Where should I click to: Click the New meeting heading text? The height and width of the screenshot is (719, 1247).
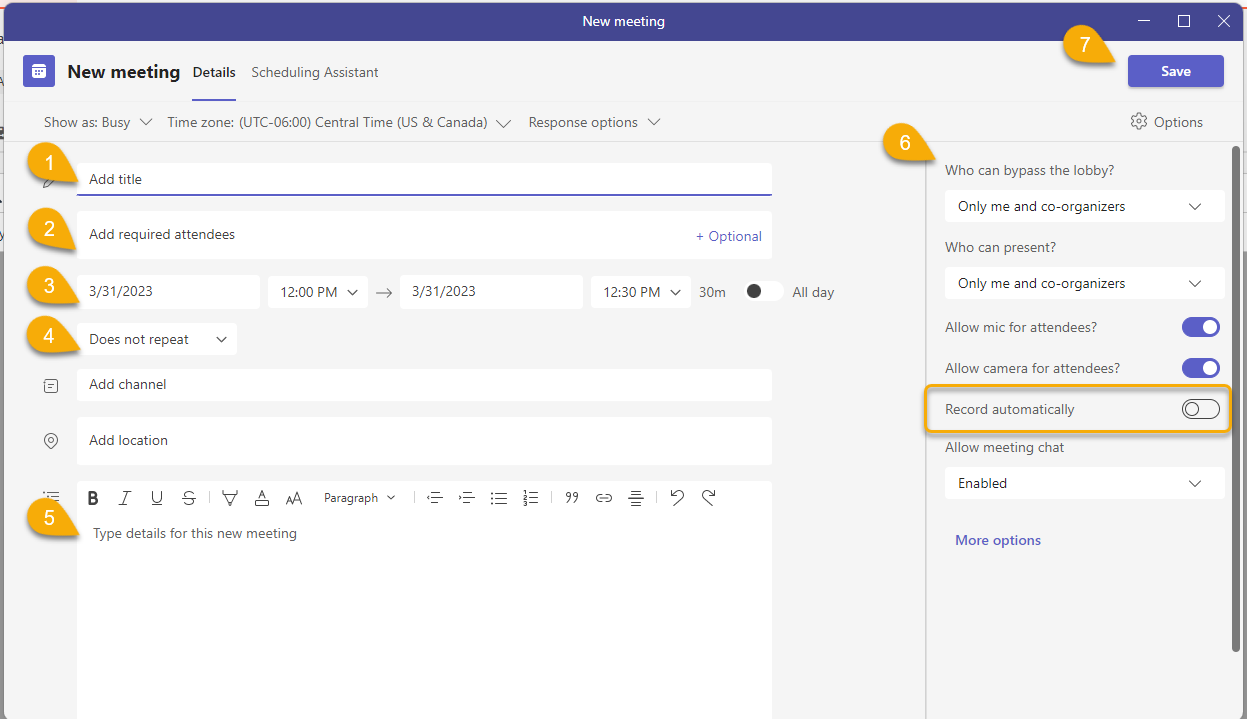tap(124, 72)
